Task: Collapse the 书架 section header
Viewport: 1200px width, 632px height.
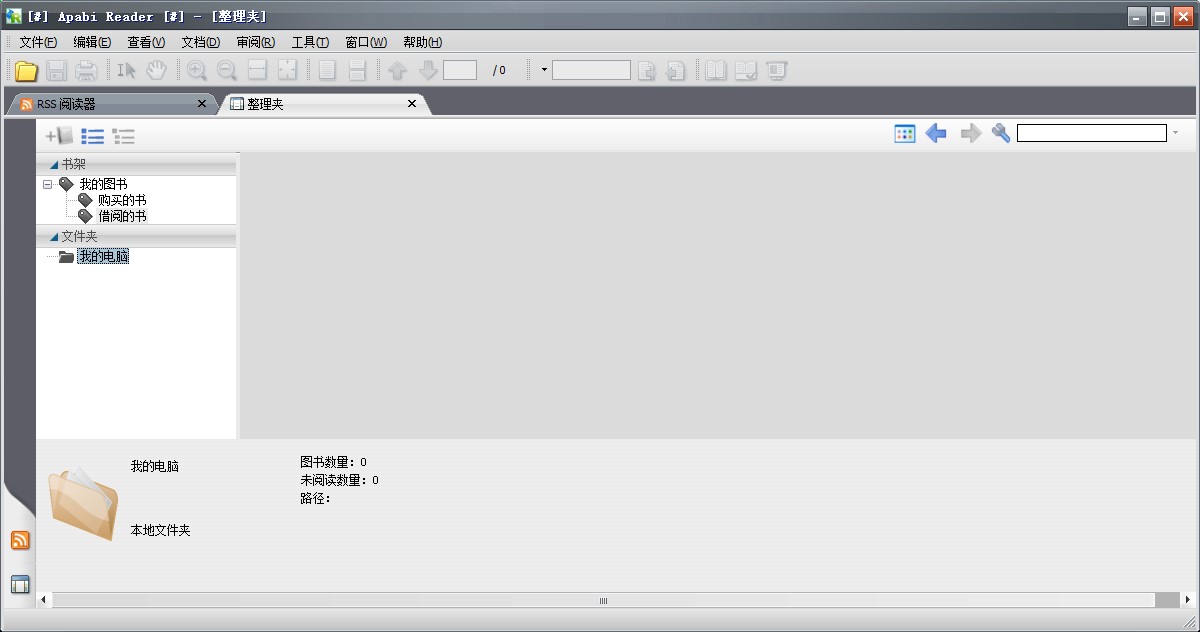Action: pyautogui.click(x=55, y=164)
